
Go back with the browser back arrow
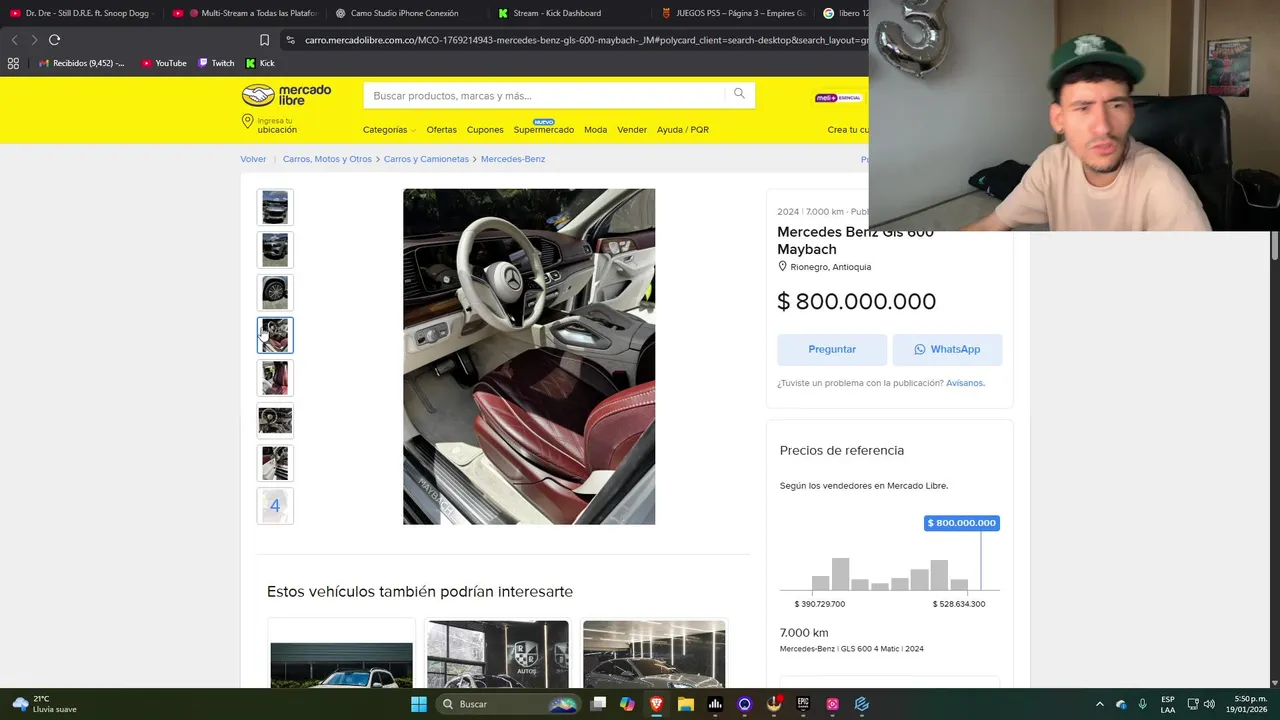(x=14, y=40)
